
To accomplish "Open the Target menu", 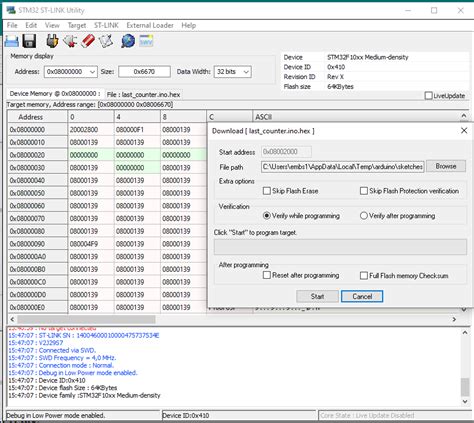I will pyautogui.click(x=77, y=25).
